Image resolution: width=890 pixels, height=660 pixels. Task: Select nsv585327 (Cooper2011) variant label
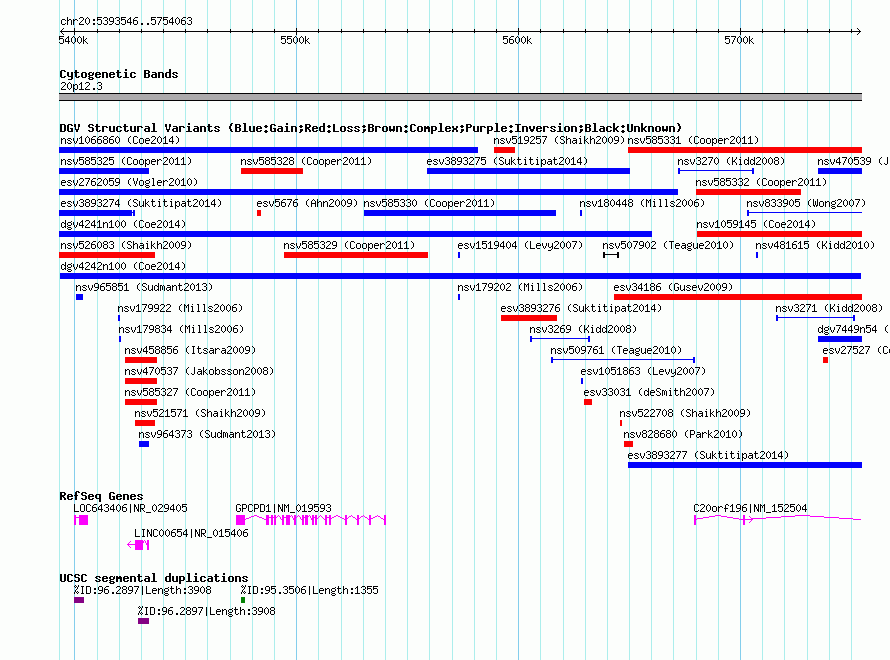[x=190, y=392]
